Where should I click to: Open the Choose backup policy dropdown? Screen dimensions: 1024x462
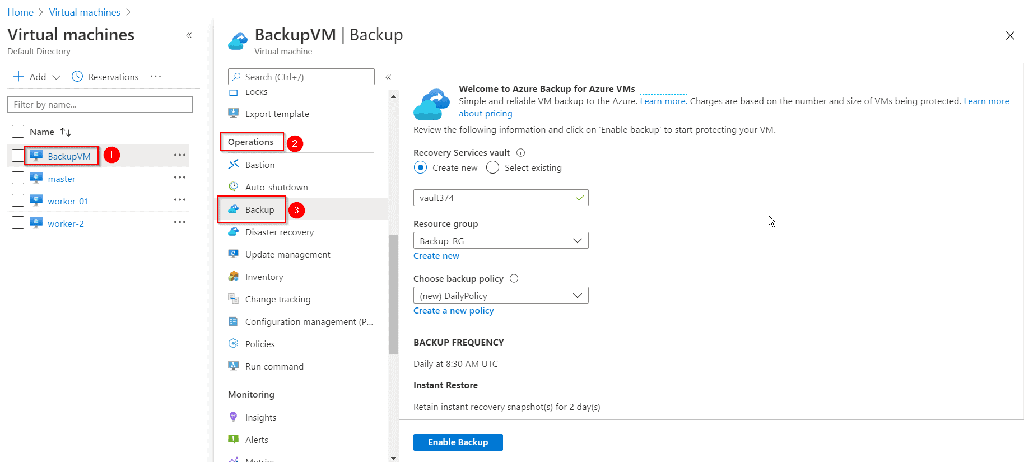501,295
